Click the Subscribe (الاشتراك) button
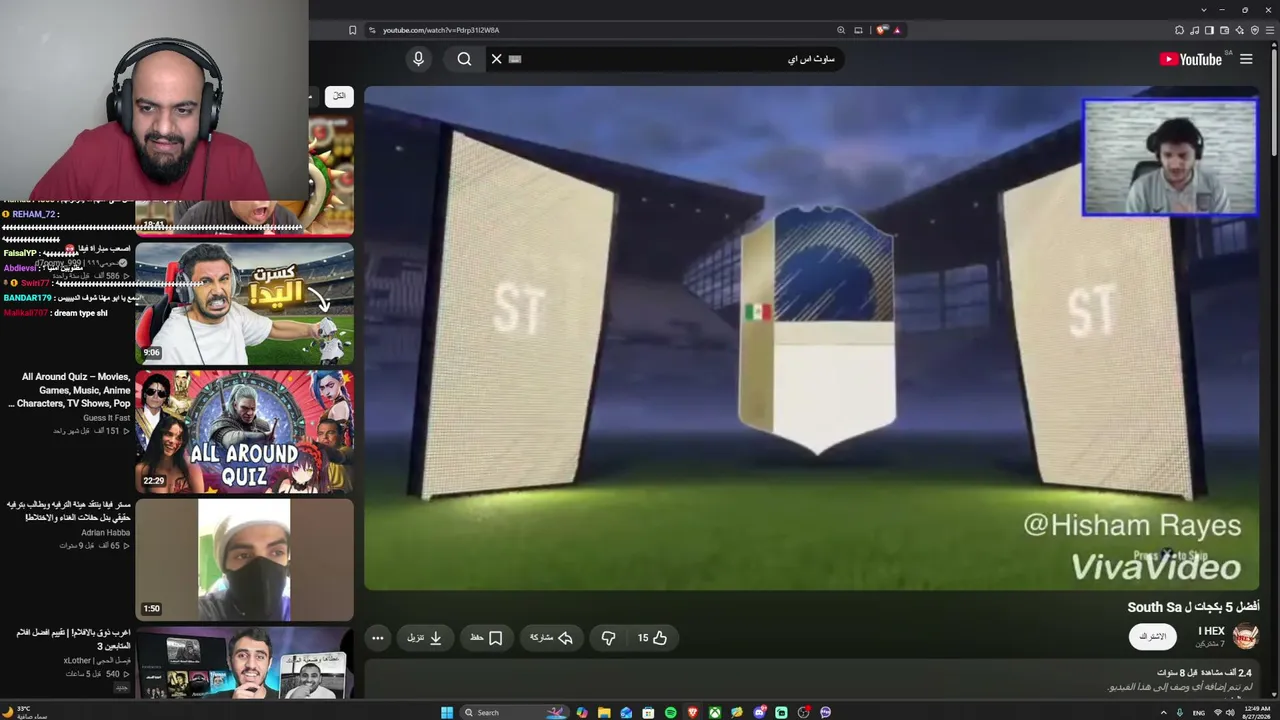Screen dimensions: 1280x720 [x=1153, y=636]
